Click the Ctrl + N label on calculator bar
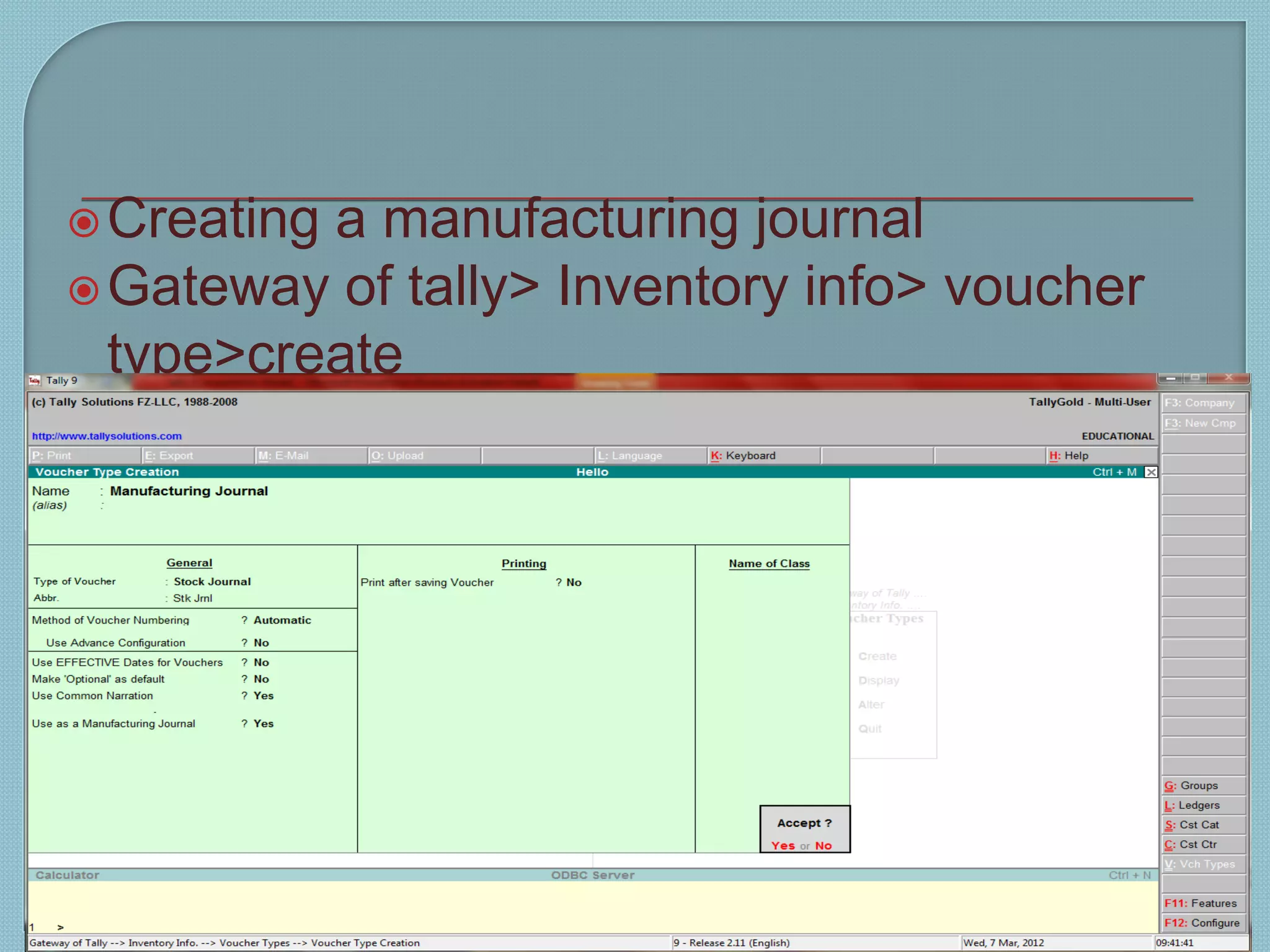The height and width of the screenshot is (952, 1270). pyautogui.click(x=1130, y=875)
